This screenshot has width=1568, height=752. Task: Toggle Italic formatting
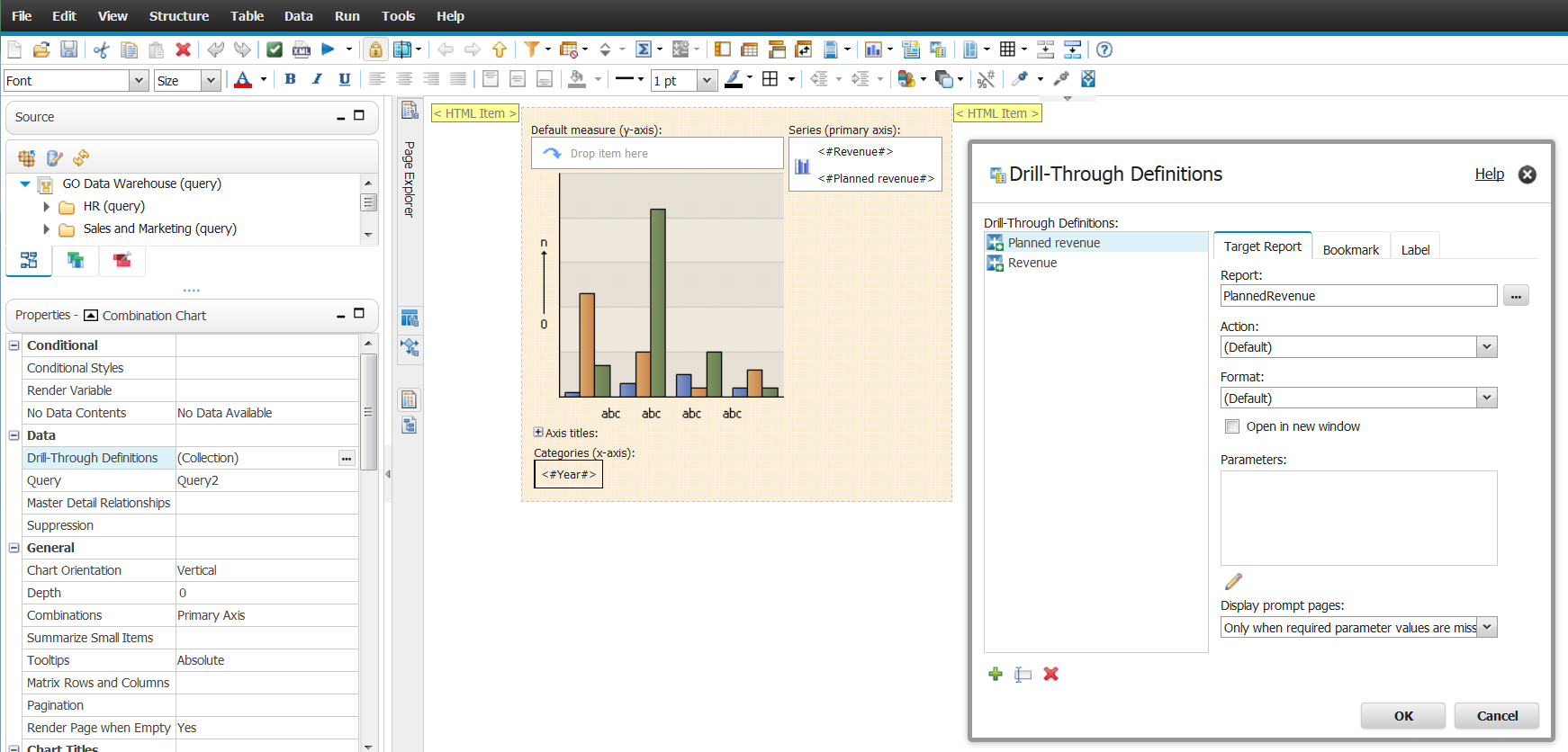(x=317, y=79)
